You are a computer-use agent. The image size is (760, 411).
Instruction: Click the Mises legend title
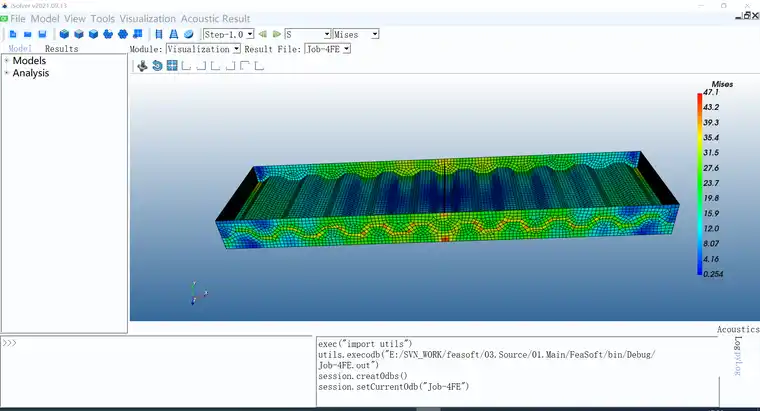(x=722, y=84)
